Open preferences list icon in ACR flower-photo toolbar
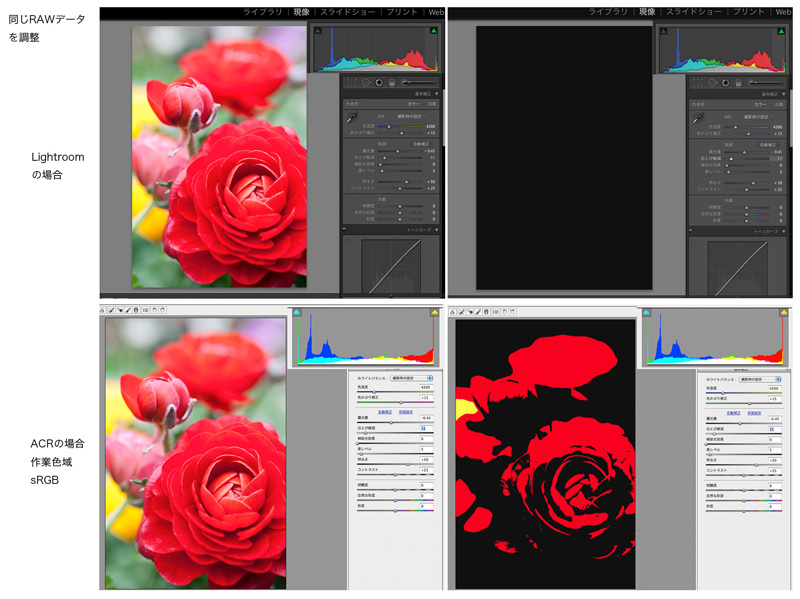Screen dimensions: 800x599 [145, 310]
